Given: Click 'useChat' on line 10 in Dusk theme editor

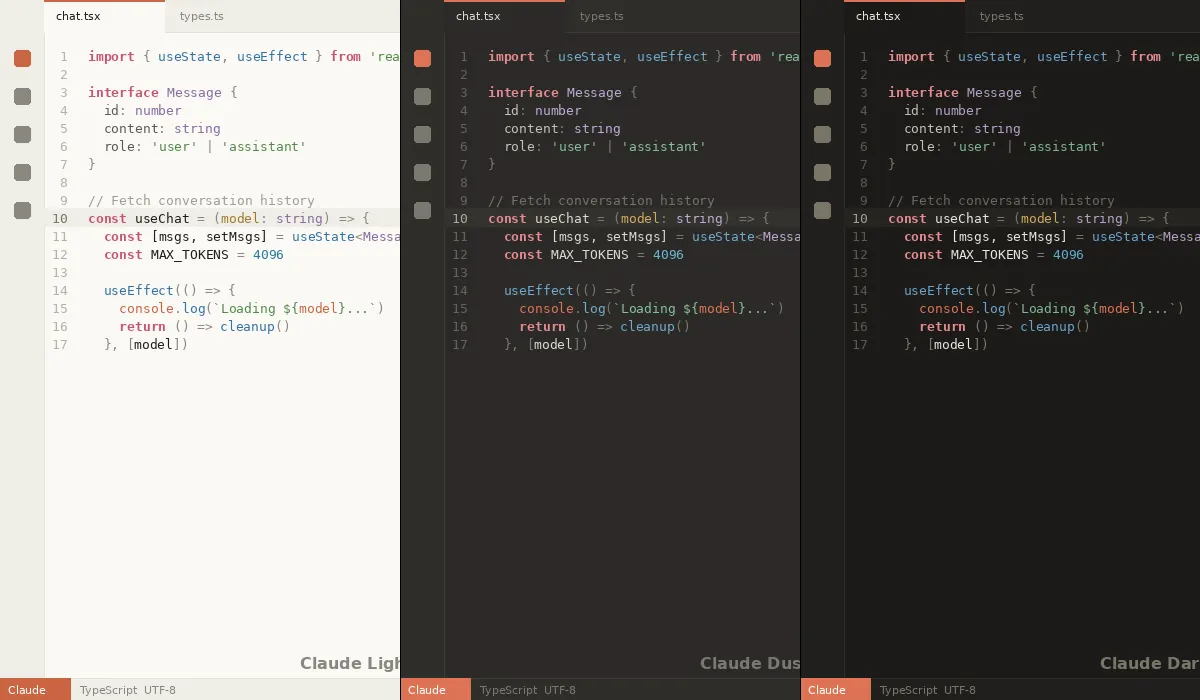Looking at the screenshot, I should [x=562, y=218].
